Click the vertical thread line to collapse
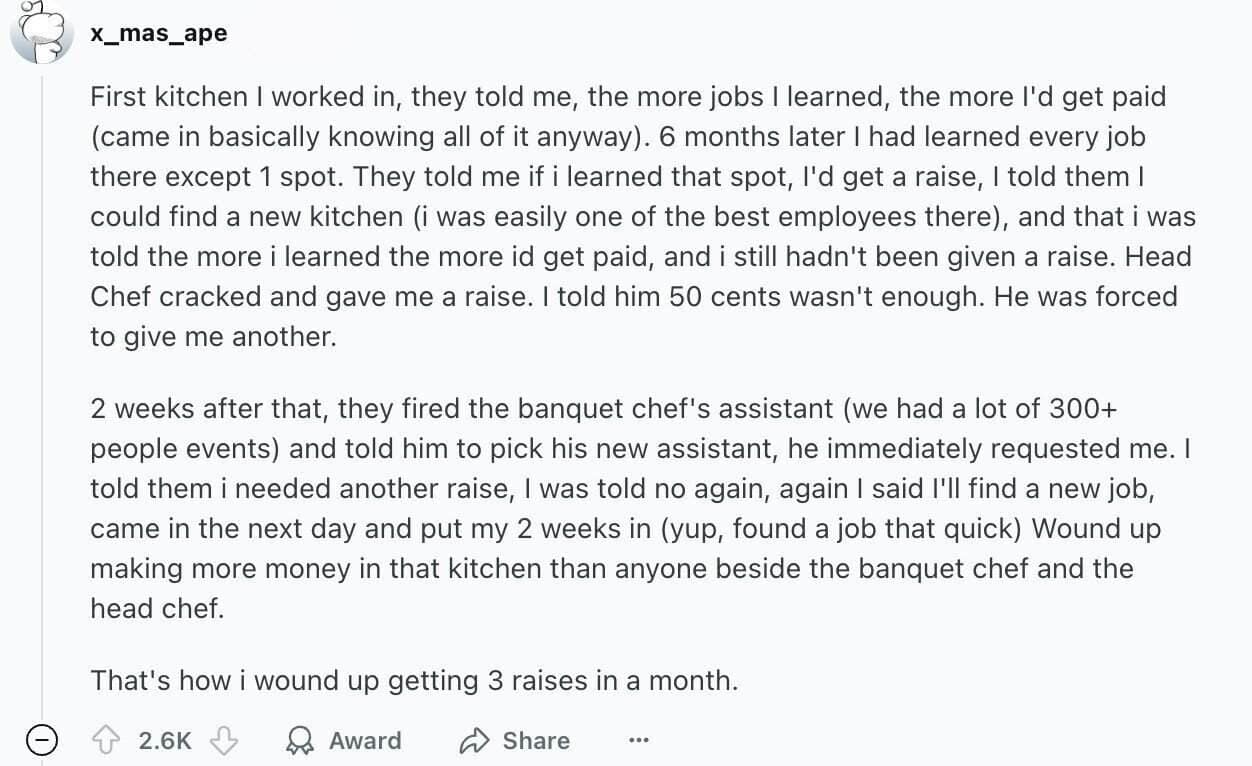1252x766 pixels. [x=41, y=400]
